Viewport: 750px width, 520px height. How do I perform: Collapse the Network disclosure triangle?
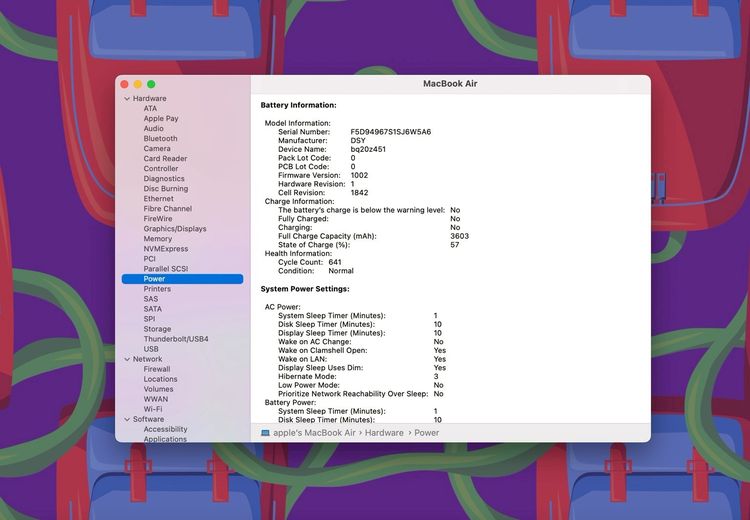127,359
